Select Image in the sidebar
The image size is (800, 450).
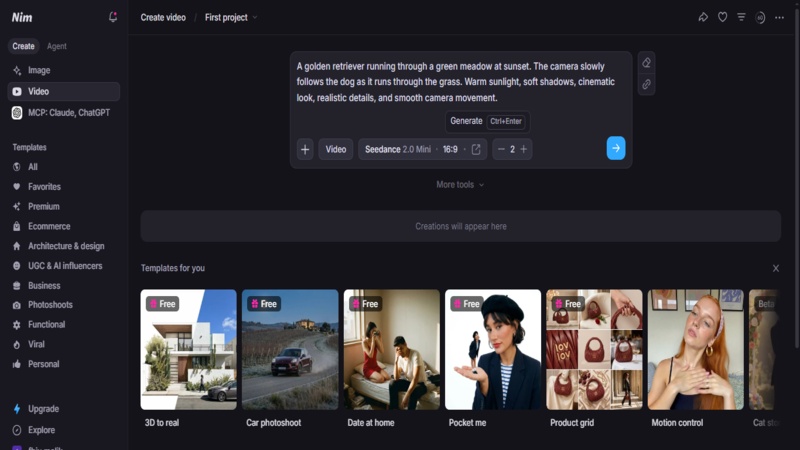pos(64,70)
